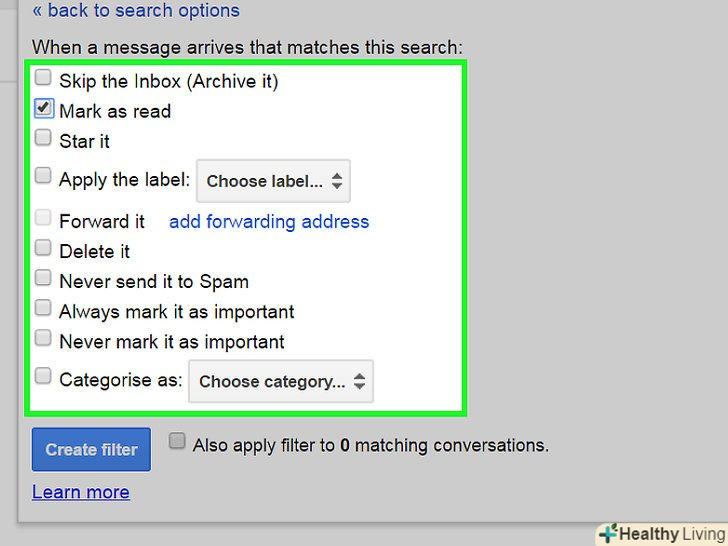Go back to search options
This screenshot has height=546, width=728.
[x=136, y=11]
